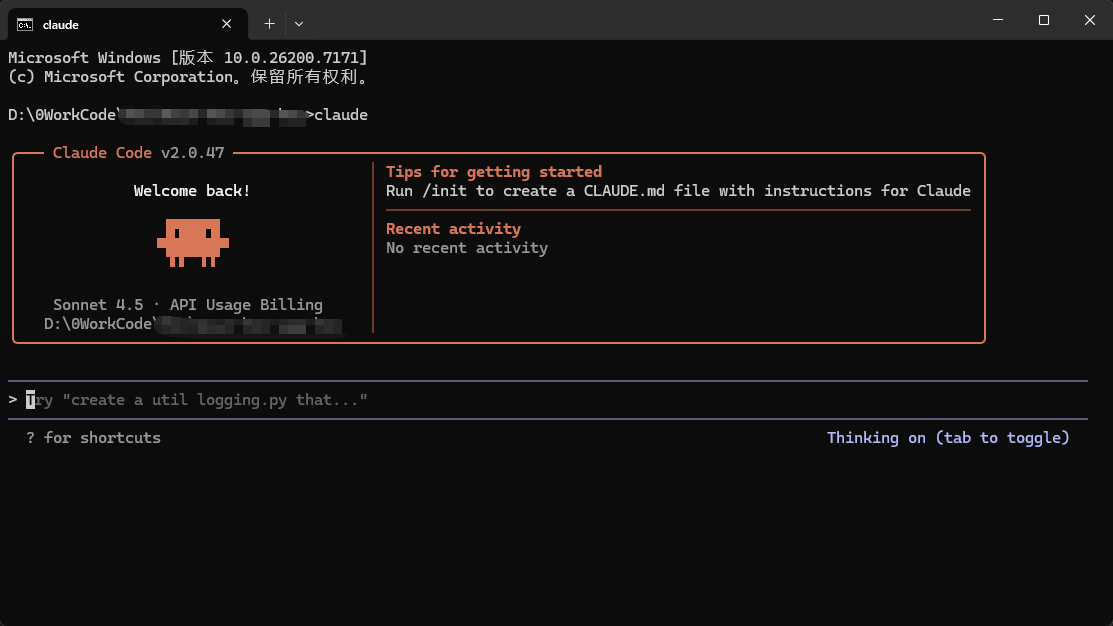
Task: Click the command prompt icon in tab
Action: [25, 25]
